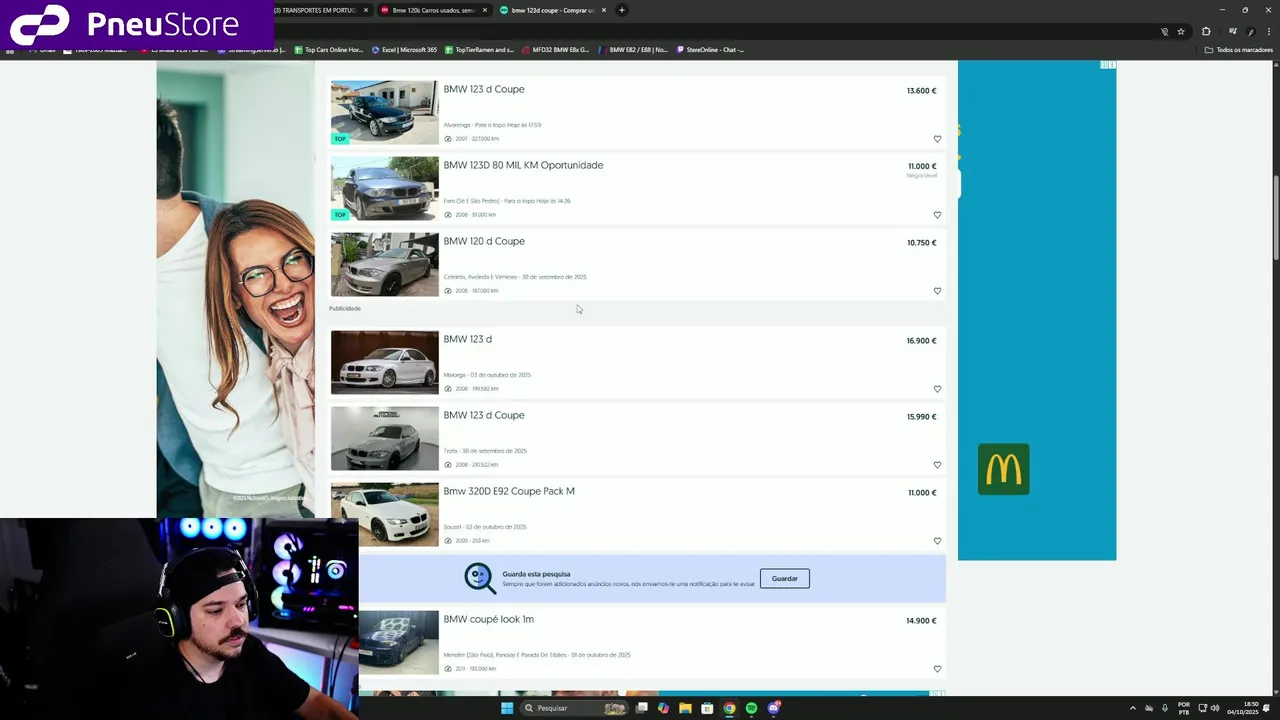Screen dimensions: 1280x720
Task: Click the price '14.900 €'
Action: tap(921, 620)
